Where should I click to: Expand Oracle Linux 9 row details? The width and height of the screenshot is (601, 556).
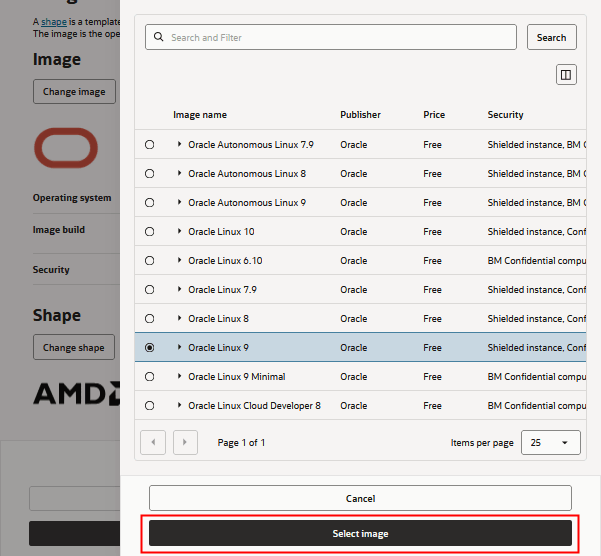179,347
